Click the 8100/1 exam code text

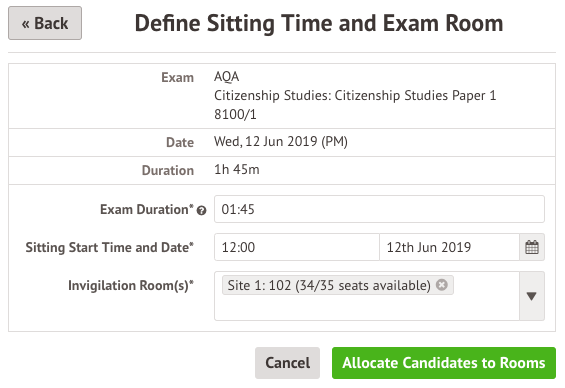[235, 115]
